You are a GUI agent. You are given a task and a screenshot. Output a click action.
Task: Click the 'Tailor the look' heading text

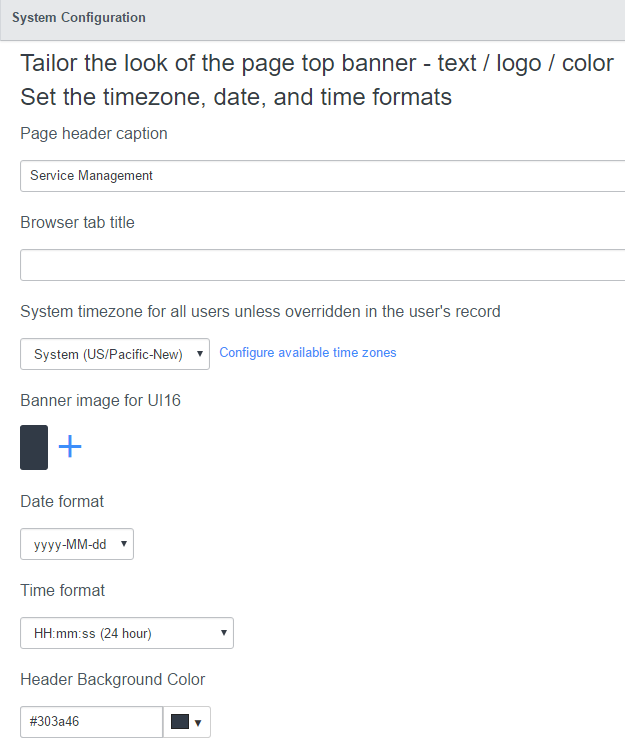coord(317,63)
